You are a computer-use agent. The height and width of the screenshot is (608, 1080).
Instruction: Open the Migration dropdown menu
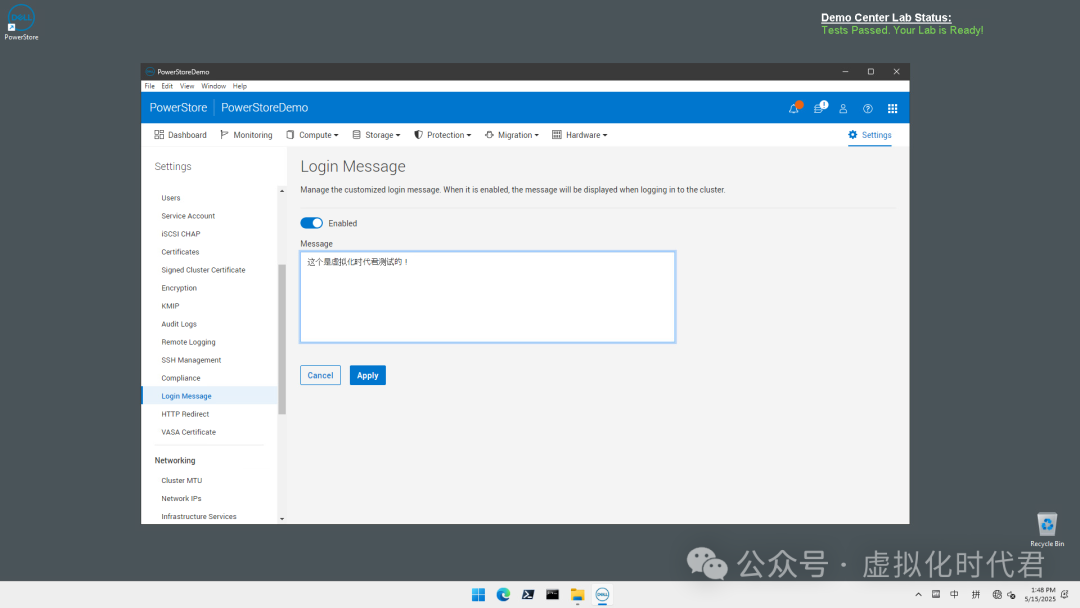click(x=512, y=135)
